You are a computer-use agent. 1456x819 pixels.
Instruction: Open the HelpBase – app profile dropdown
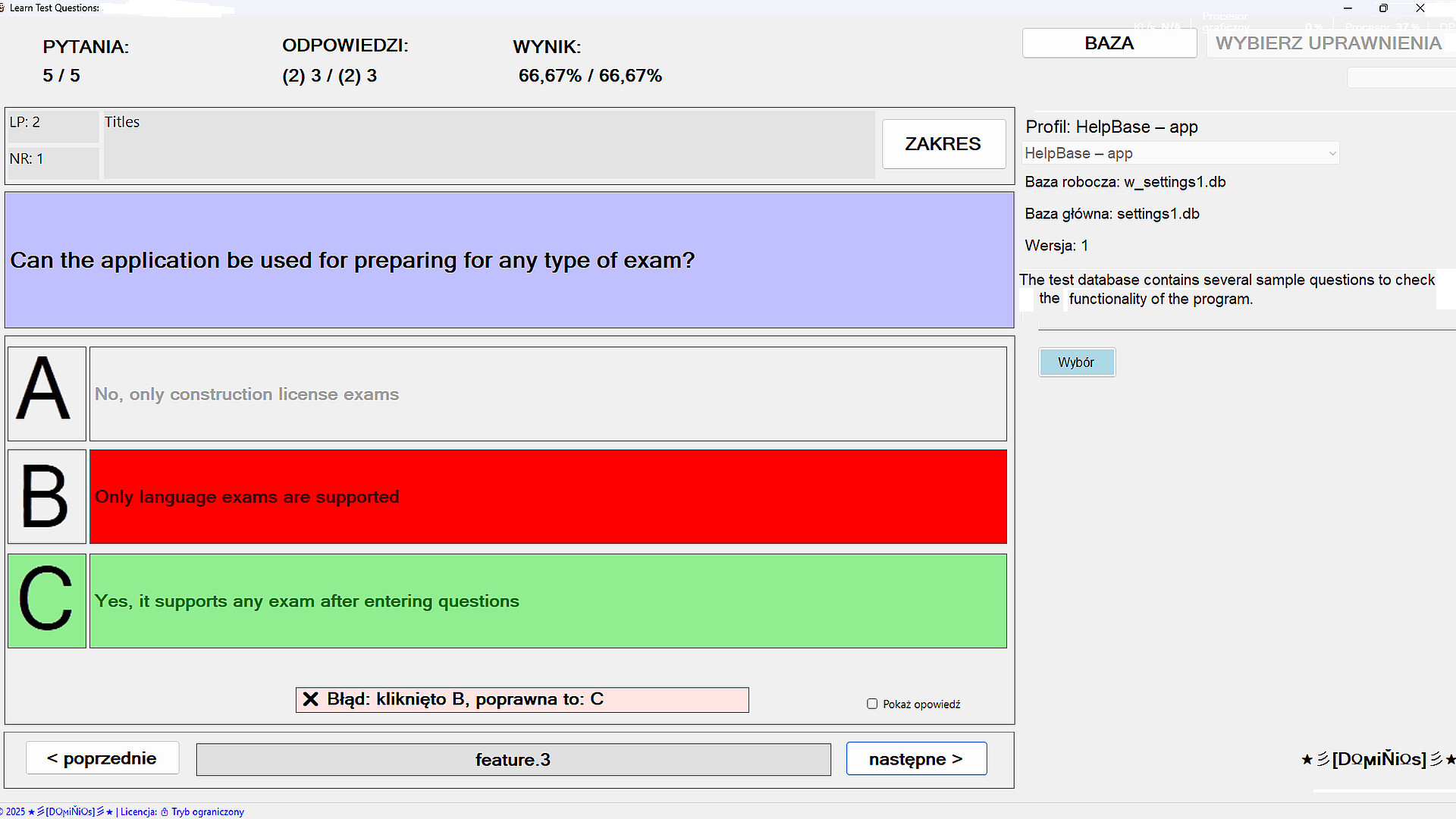point(1180,152)
